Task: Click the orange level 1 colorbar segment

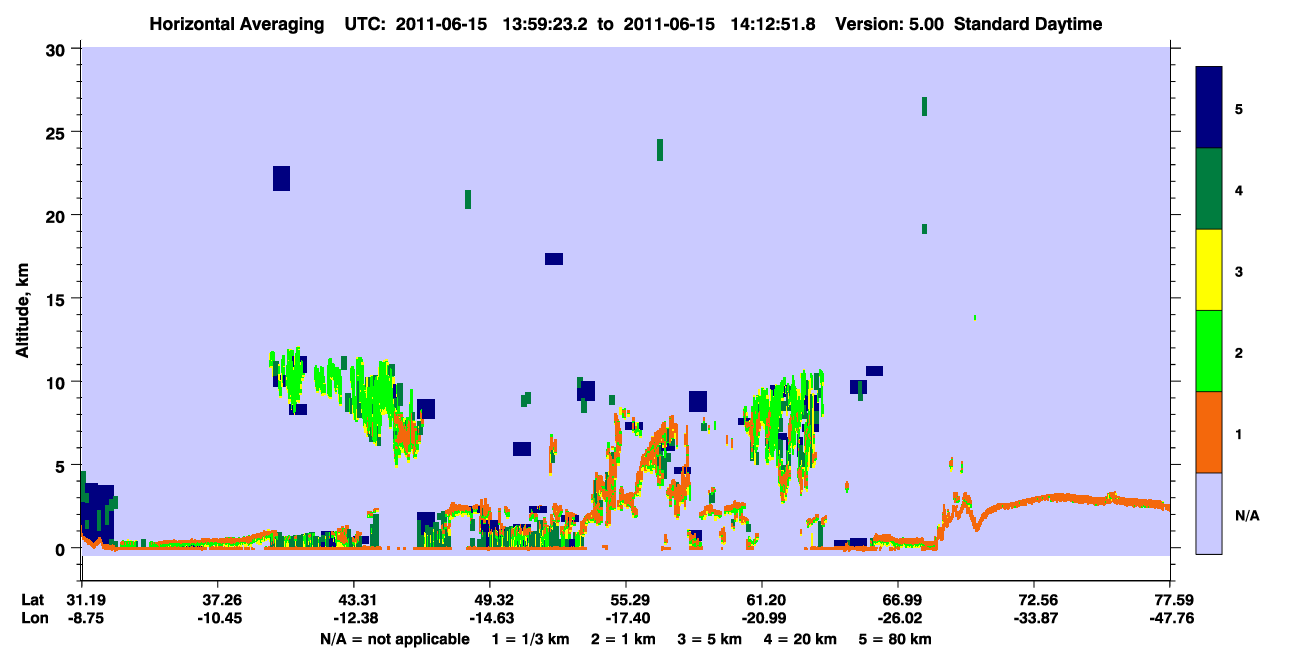Action: pos(1209,432)
